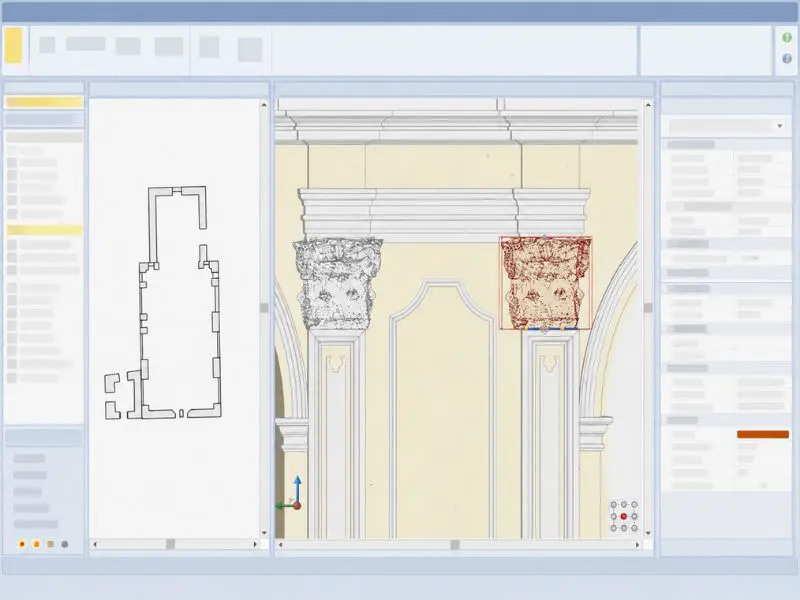
Task: Select the red center dot of the view selector
Action: [623, 516]
